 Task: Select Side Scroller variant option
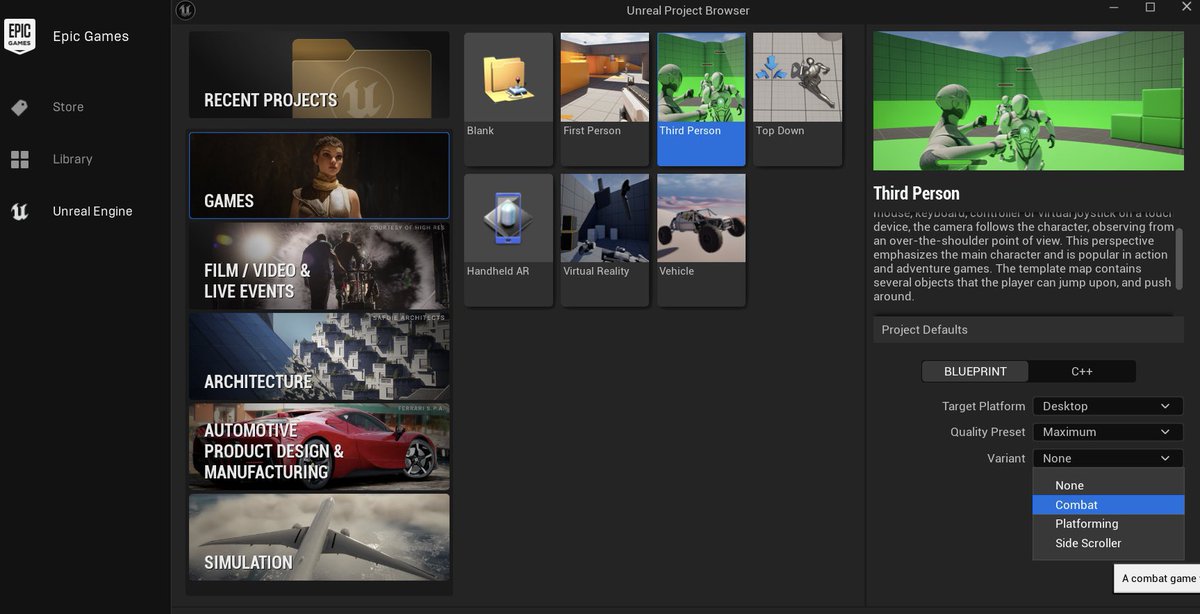click(x=1108, y=543)
